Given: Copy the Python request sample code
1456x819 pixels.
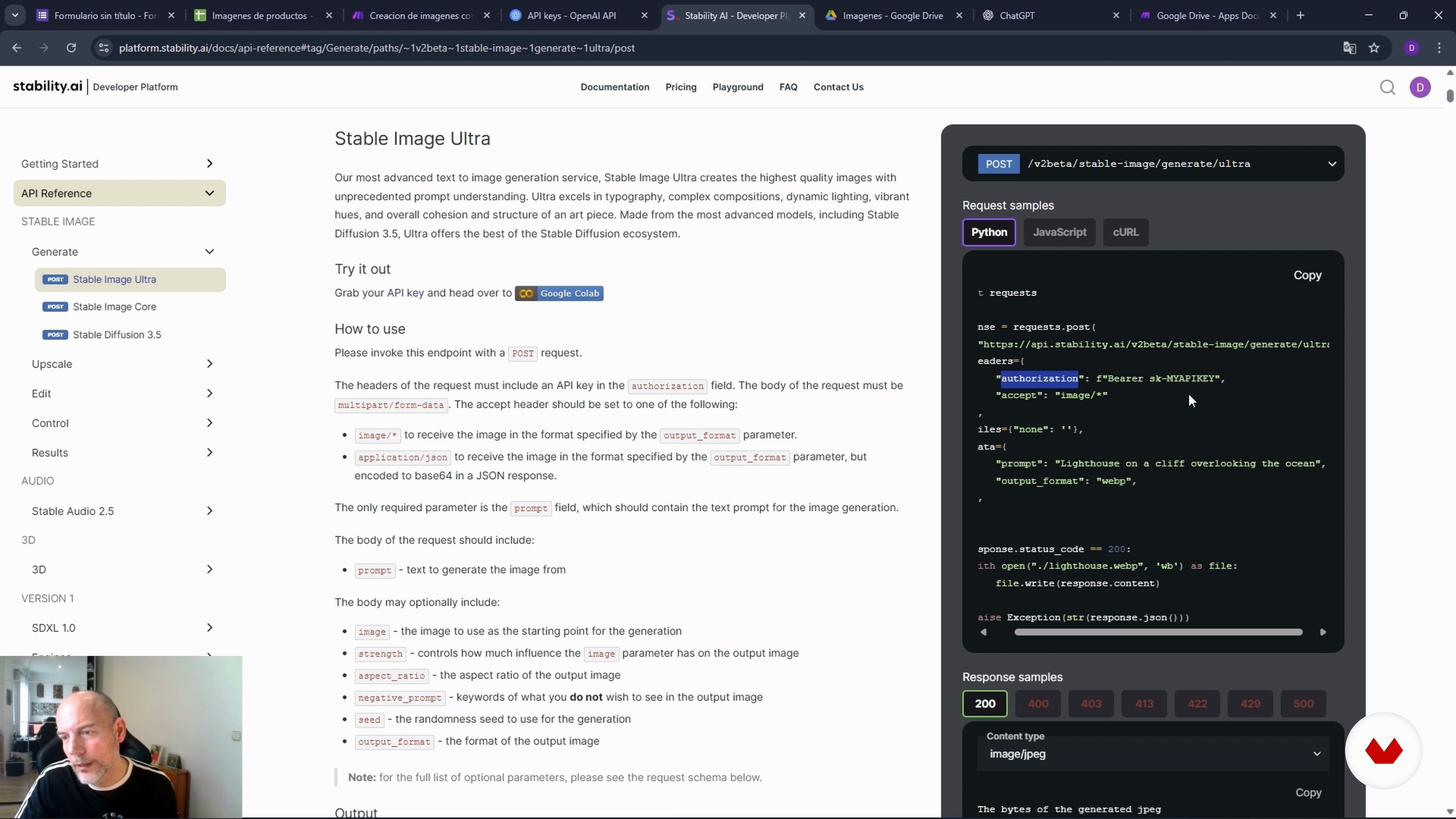Looking at the screenshot, I should pos(1307,275).
